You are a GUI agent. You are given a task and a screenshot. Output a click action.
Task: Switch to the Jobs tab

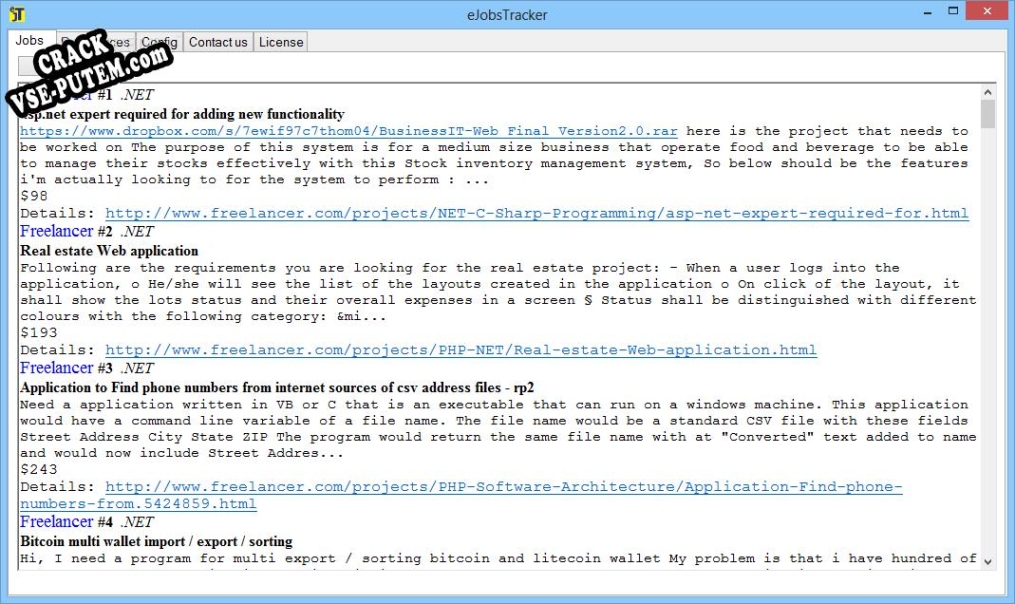click(30, 41)
